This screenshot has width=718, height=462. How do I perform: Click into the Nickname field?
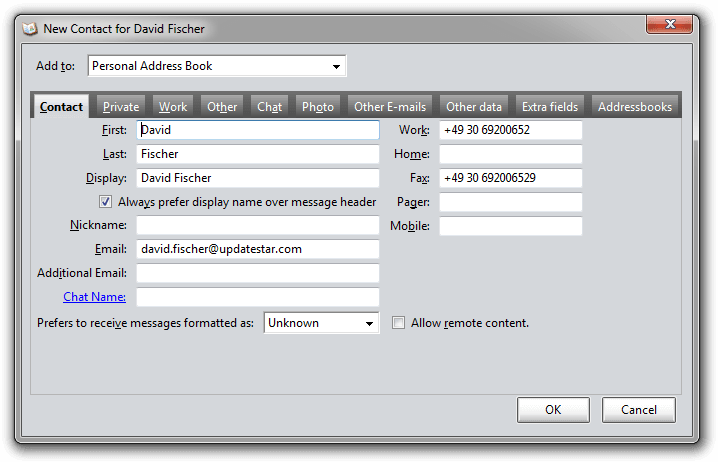click(x=258, y=226)
